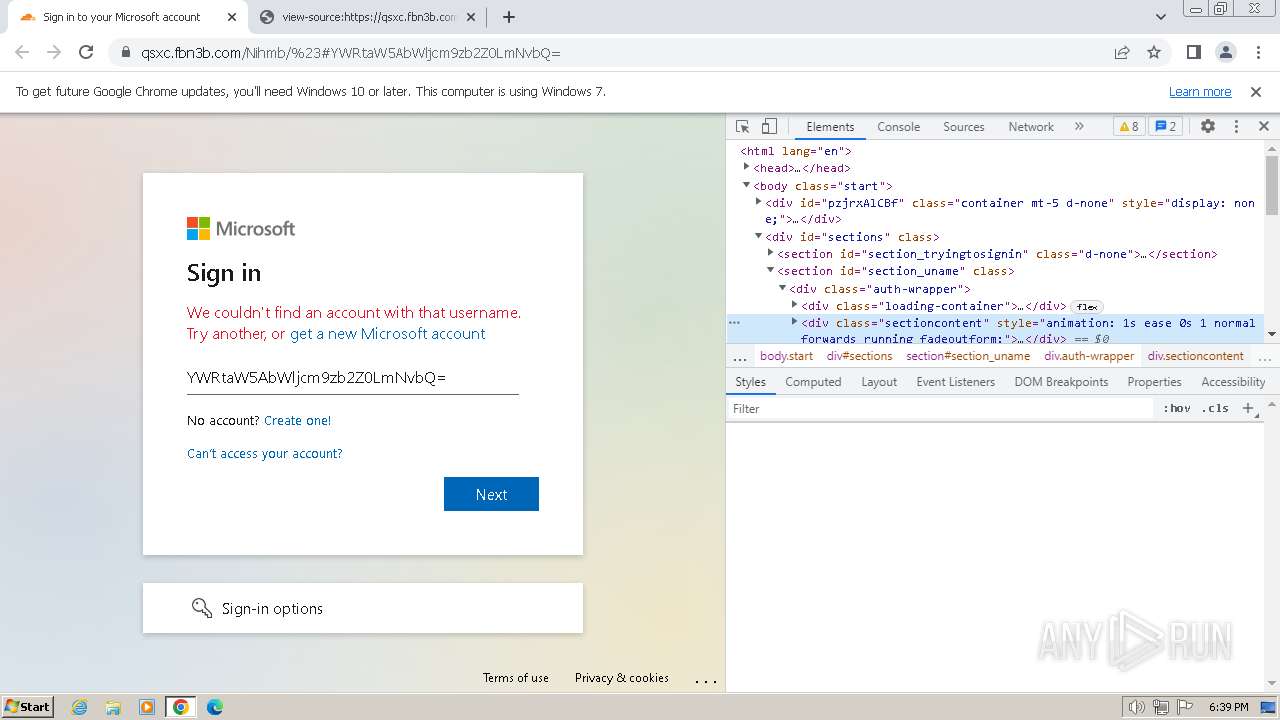Click the Next button
Screen dimensions: 1280x720
coord(491,494)
